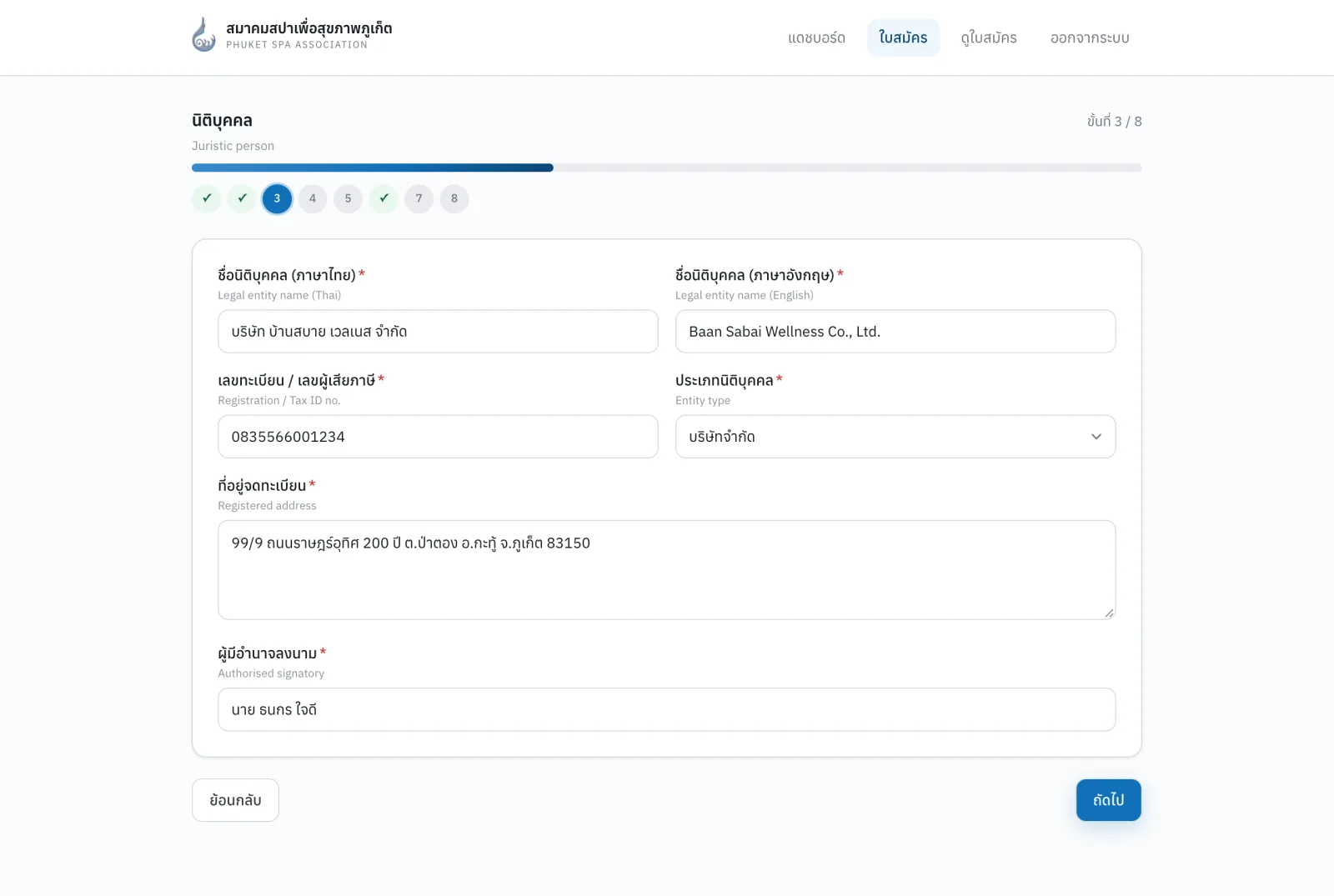Click the registered address textarea
Viewport: 1334px width, 896px height.
(x=667, y=570)
